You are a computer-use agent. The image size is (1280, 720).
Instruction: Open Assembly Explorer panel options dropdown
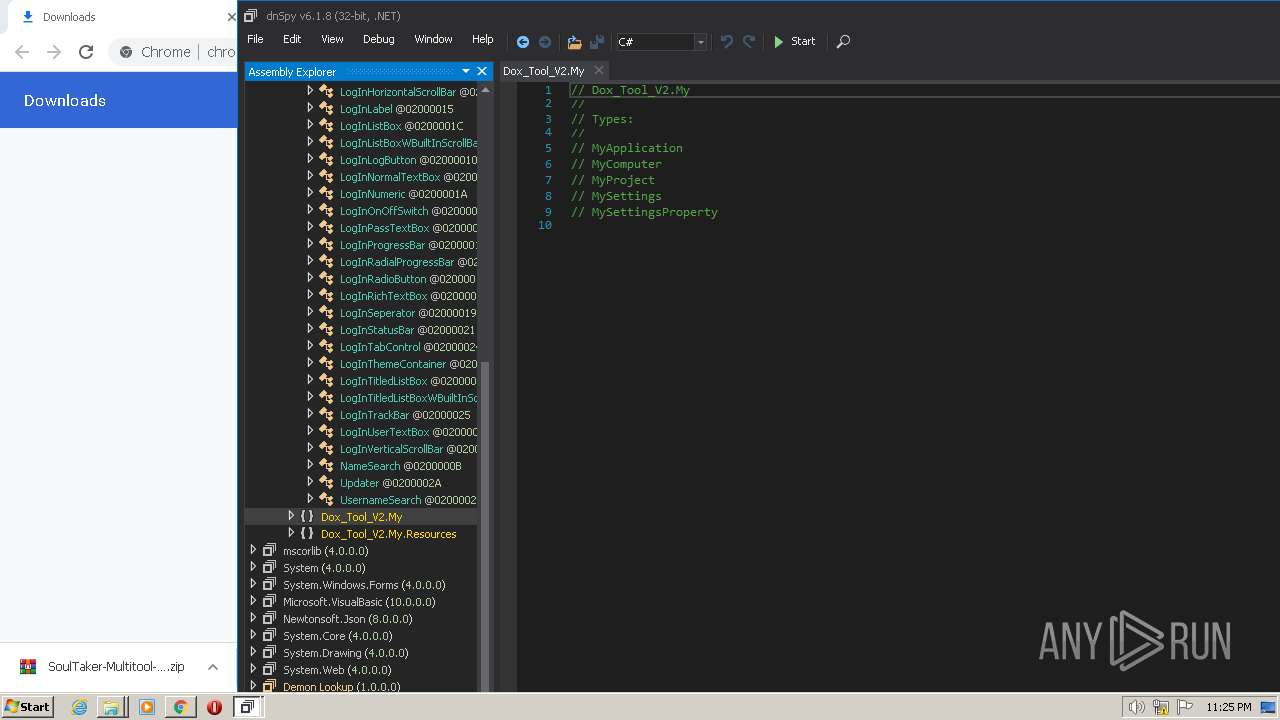pos(466,71)
